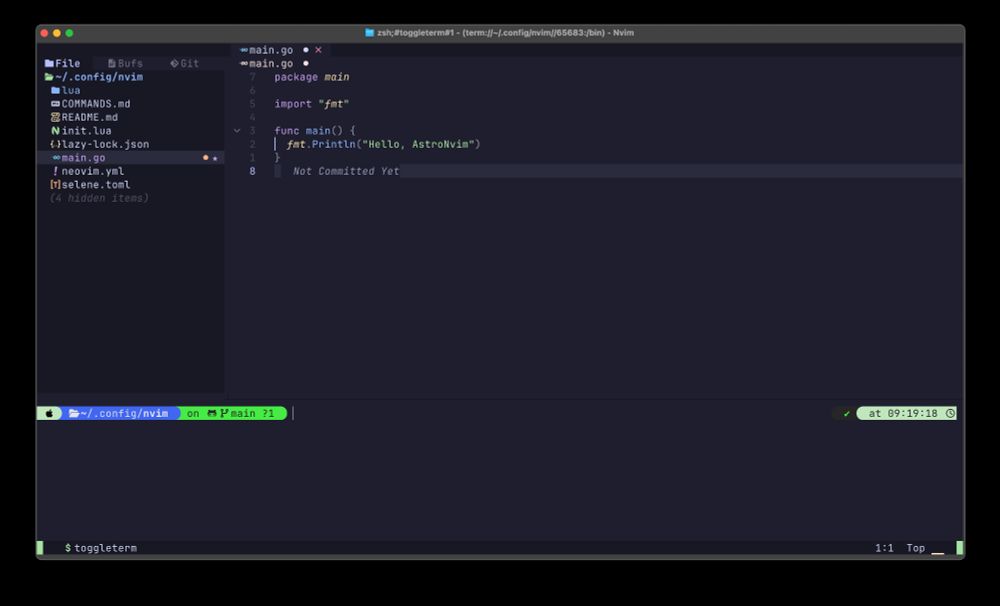Click the Neovim icon beside init.lua
1000x606 pixels.
(x=55, y=130)
